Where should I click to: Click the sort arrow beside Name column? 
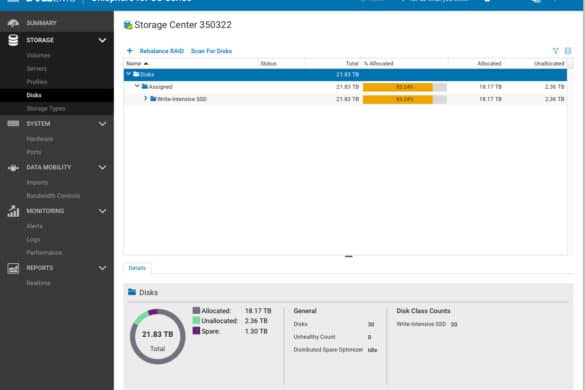[146, 63]
